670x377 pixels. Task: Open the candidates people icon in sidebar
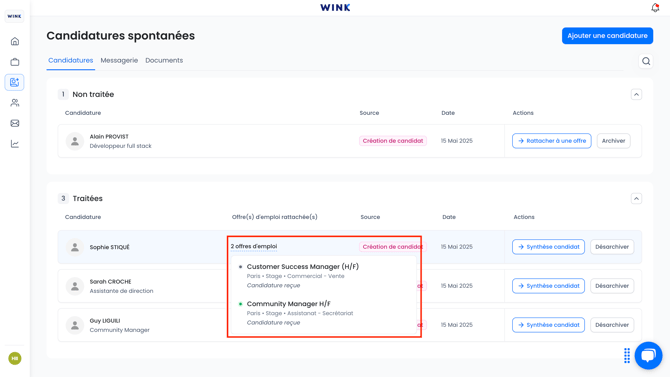15,103
